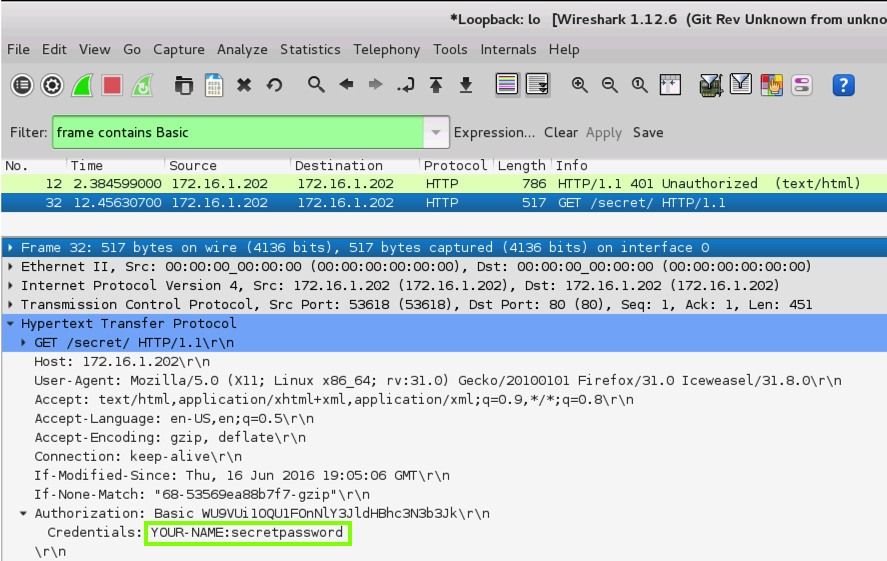Open the View menu

point(94,50)
